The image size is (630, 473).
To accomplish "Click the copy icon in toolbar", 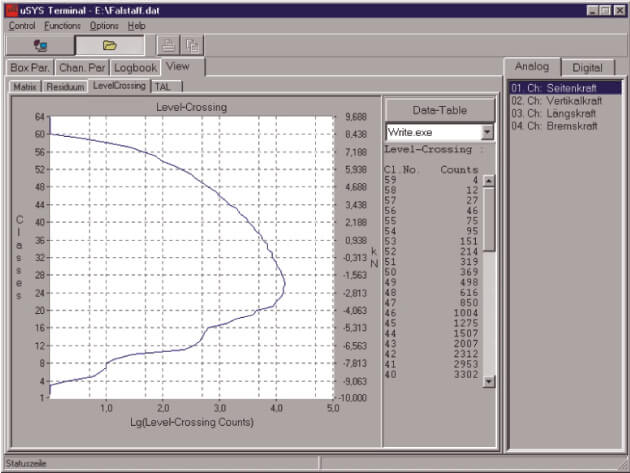I will pos(192,45).
